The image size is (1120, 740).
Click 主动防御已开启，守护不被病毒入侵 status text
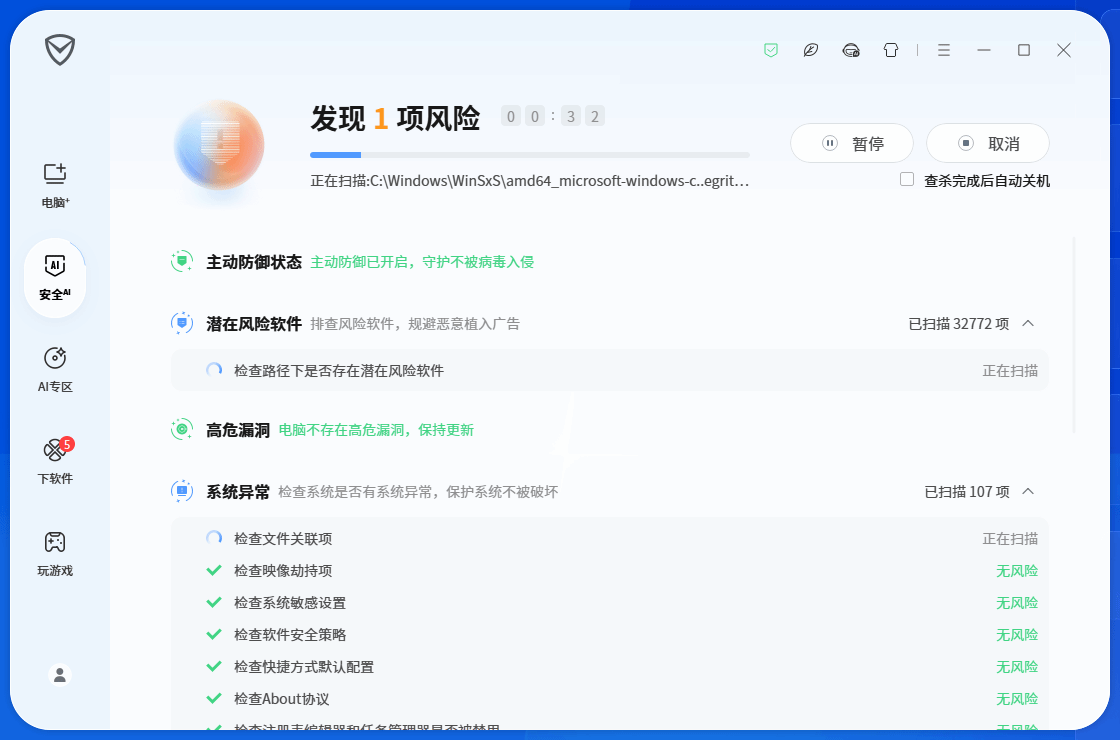point(422,262)
